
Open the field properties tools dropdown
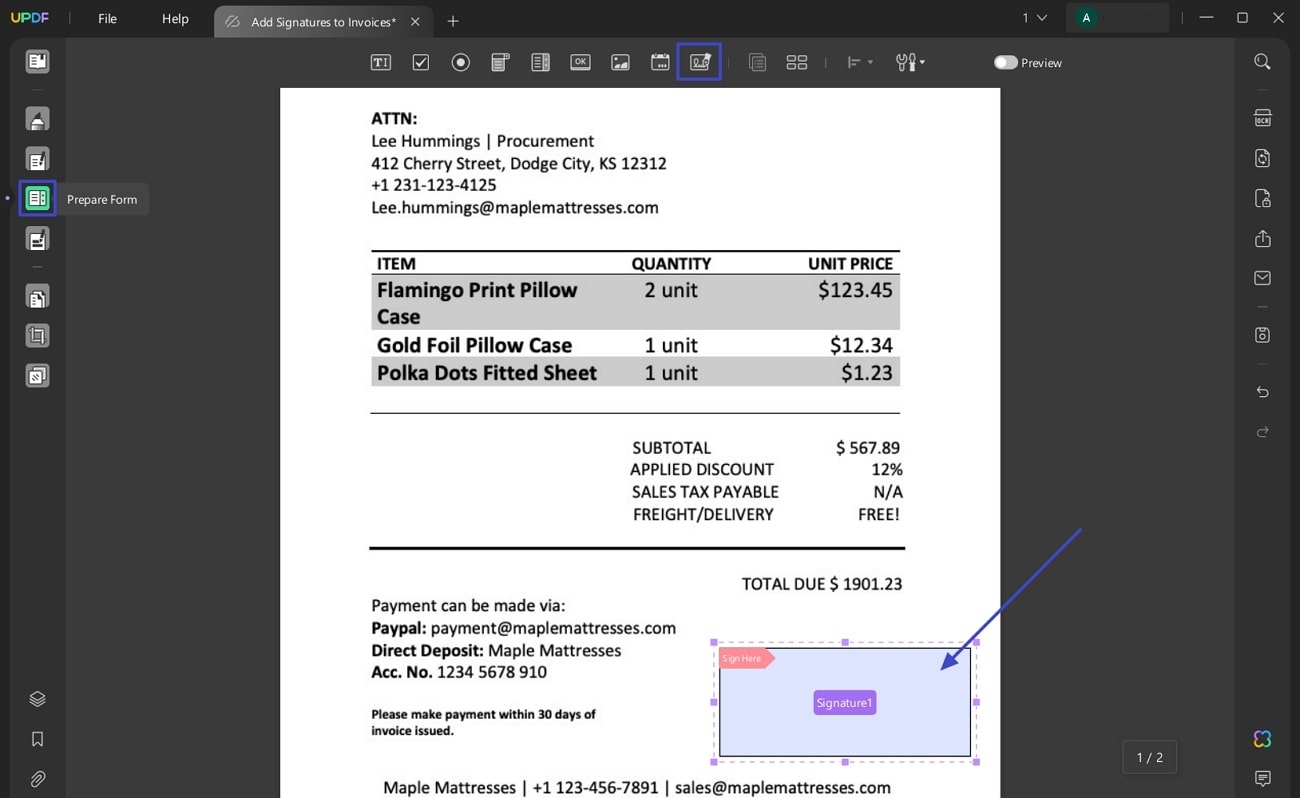(x=910, y=62)
